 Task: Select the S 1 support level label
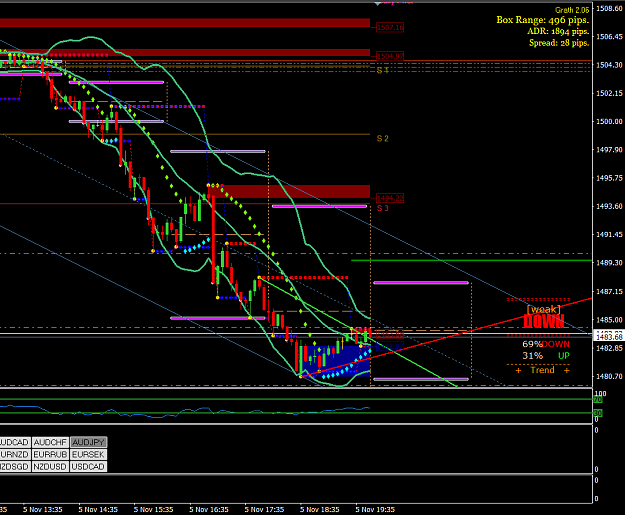pos(383,70)
